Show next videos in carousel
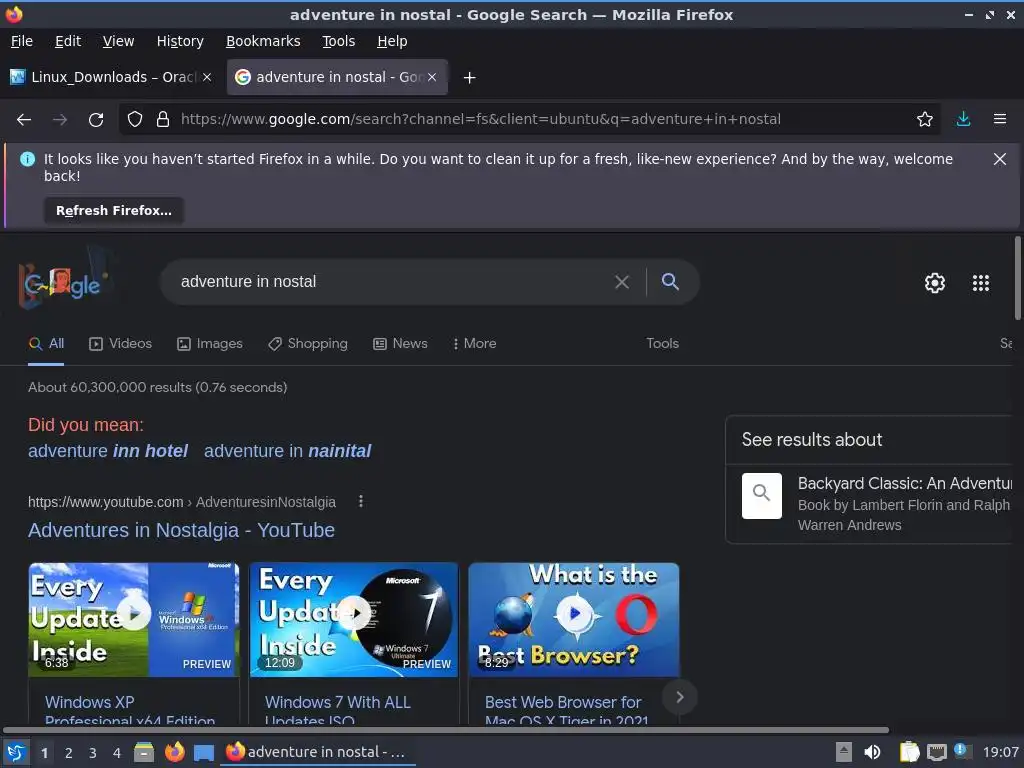 coord(679,697)
